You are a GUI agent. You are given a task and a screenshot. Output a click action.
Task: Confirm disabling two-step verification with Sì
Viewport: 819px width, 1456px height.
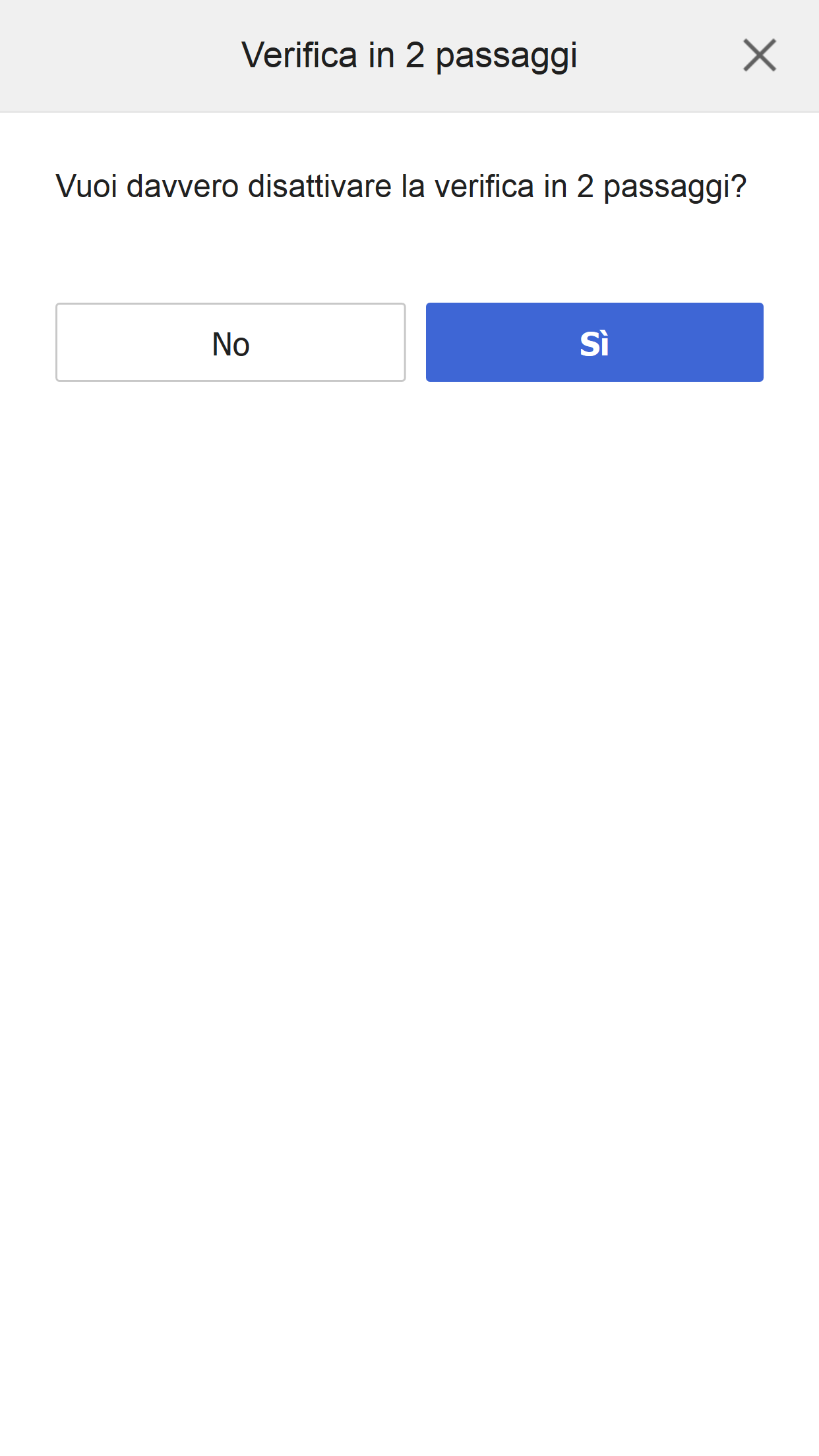pyautogui.click(x=593, y=342)
